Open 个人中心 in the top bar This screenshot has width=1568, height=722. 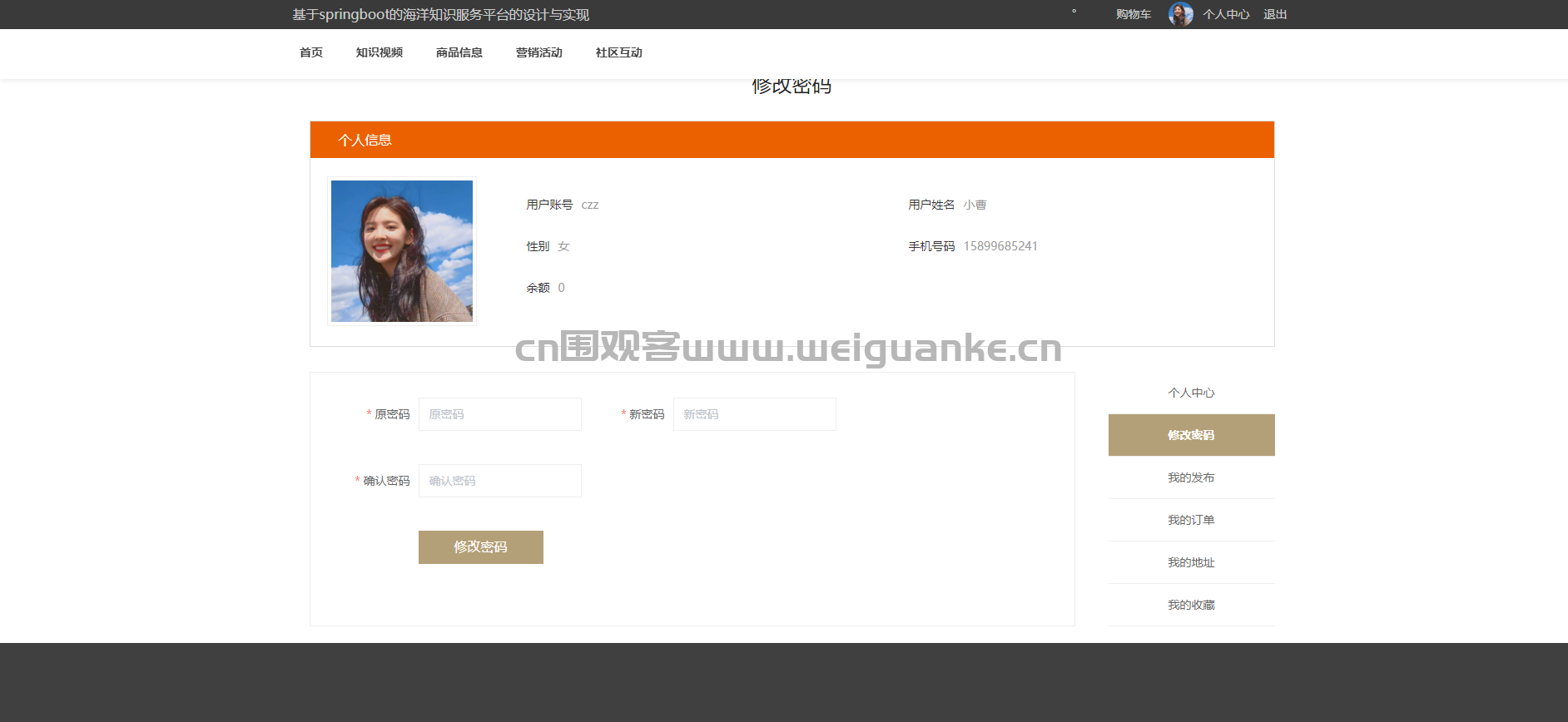(x=1226, y=14)
